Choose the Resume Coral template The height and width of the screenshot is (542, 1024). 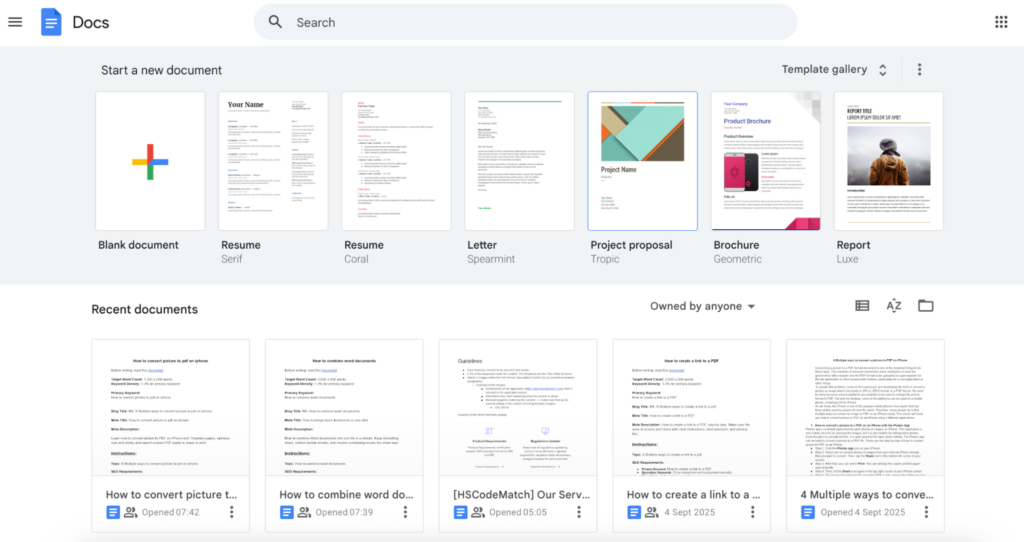(396, 161)
